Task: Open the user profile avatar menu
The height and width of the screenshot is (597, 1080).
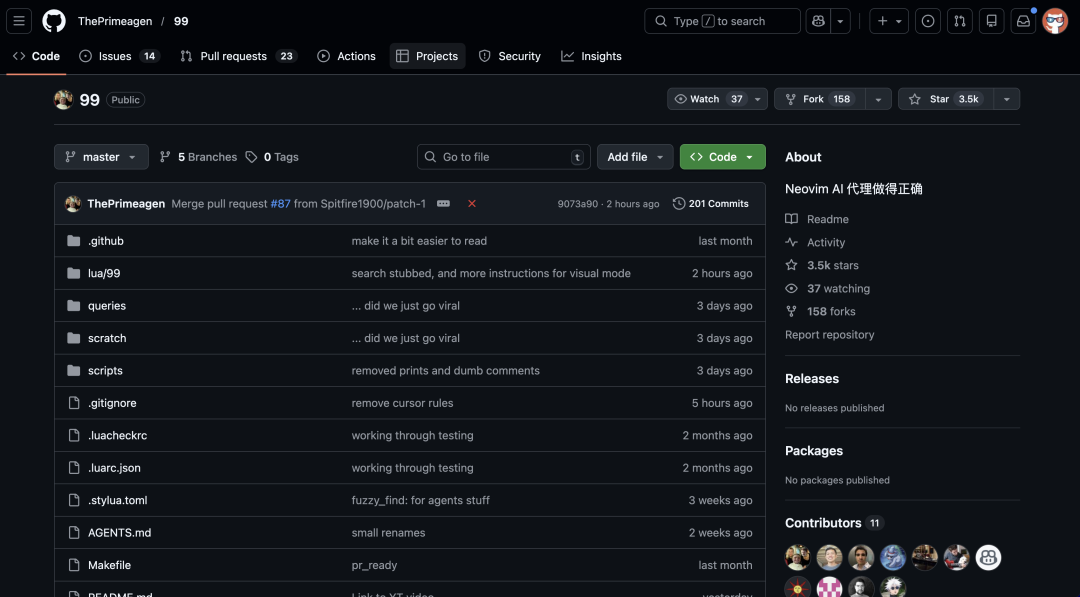Action: tap(1055, 21)
